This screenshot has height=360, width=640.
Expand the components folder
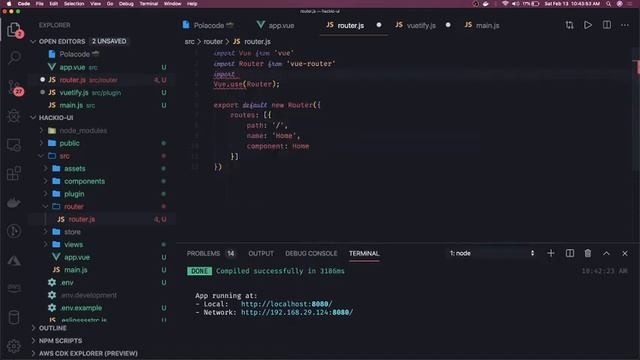46,181
